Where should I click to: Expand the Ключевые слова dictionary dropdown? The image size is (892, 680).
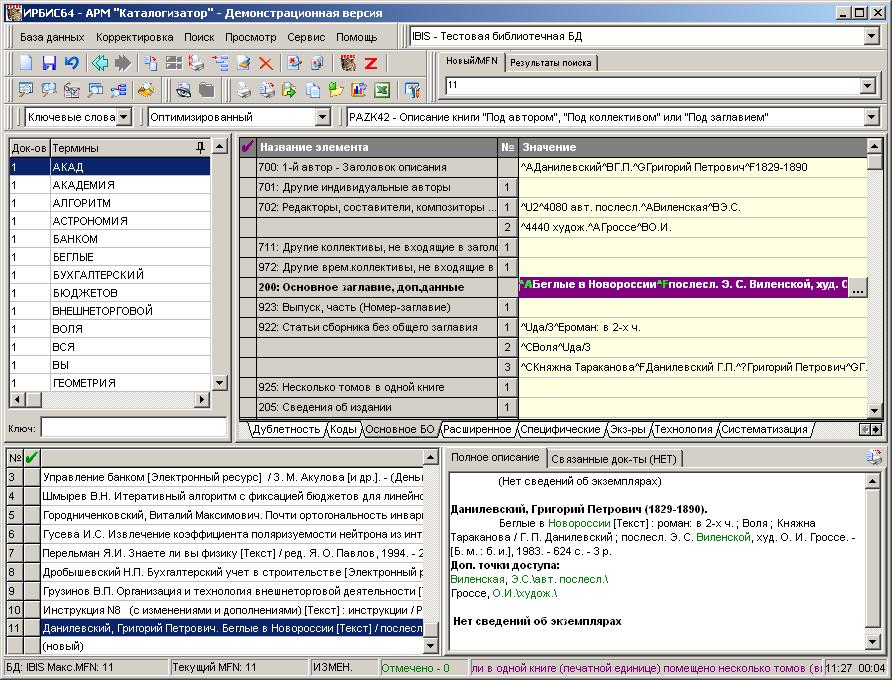[122, 117]
